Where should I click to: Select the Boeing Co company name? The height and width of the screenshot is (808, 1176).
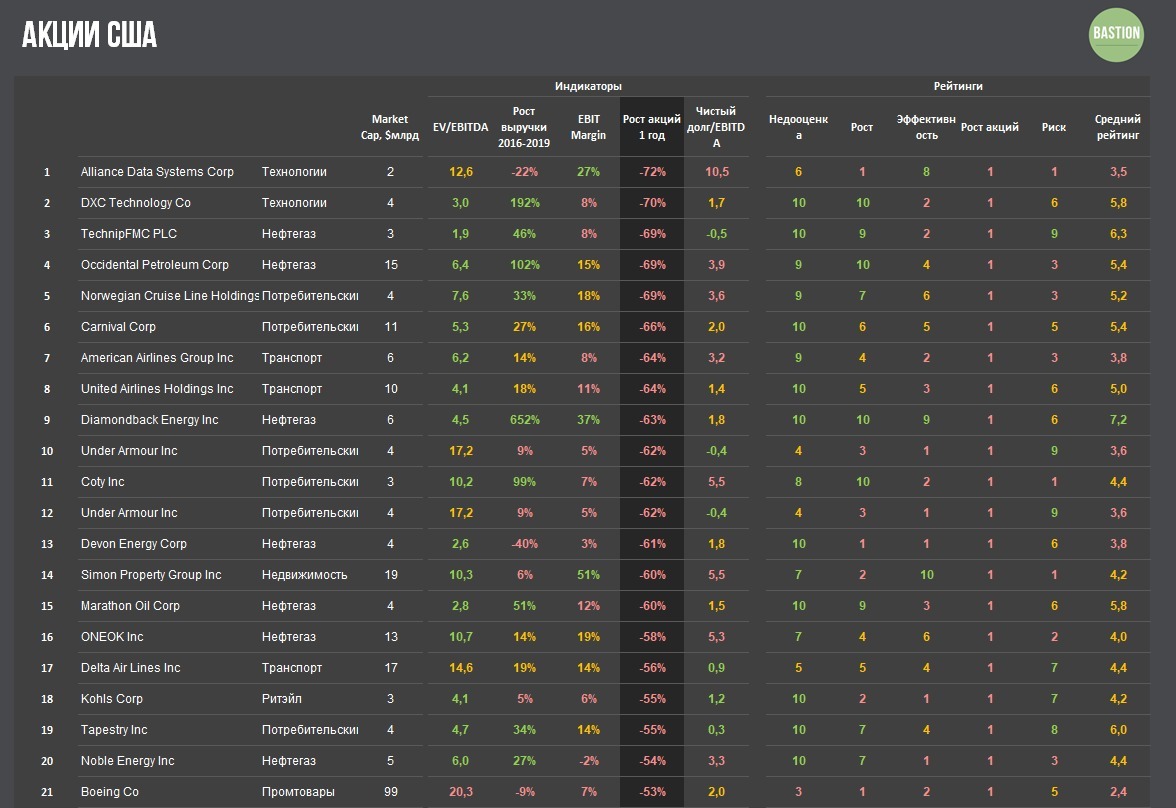tap(110, 791)
